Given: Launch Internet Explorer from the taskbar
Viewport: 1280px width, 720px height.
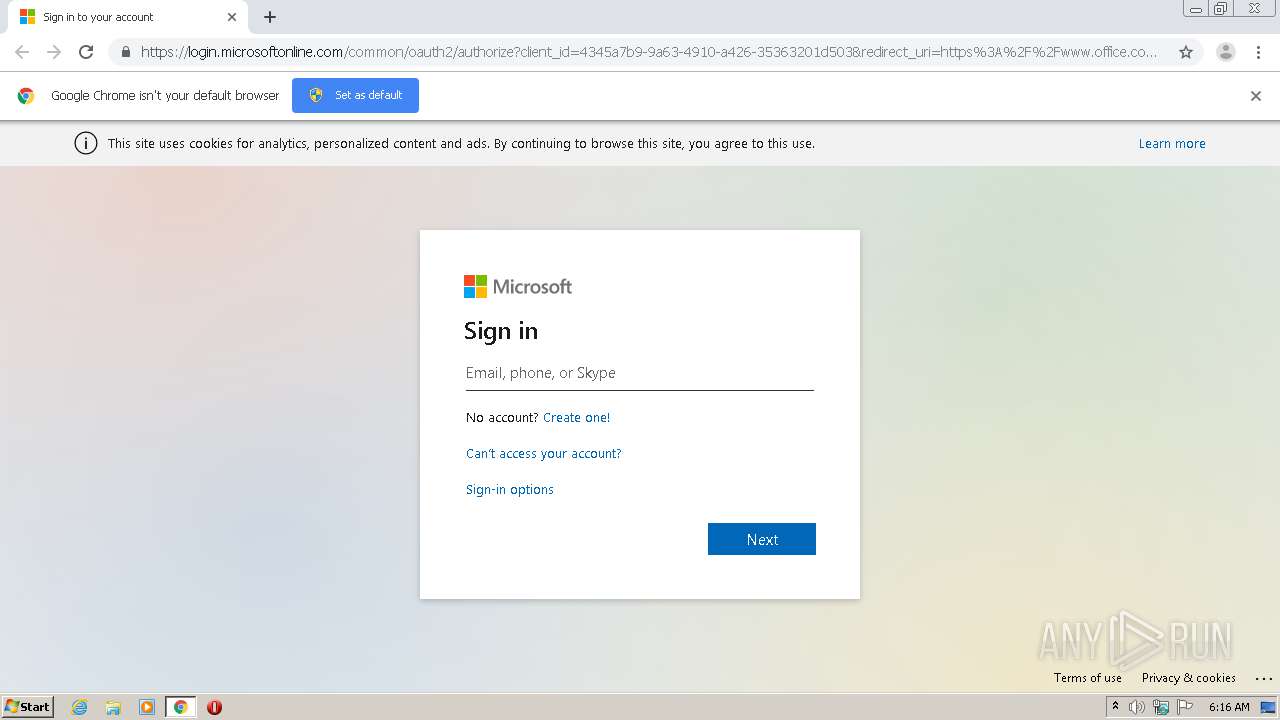Looking at the screenshot, I should 80,707.
